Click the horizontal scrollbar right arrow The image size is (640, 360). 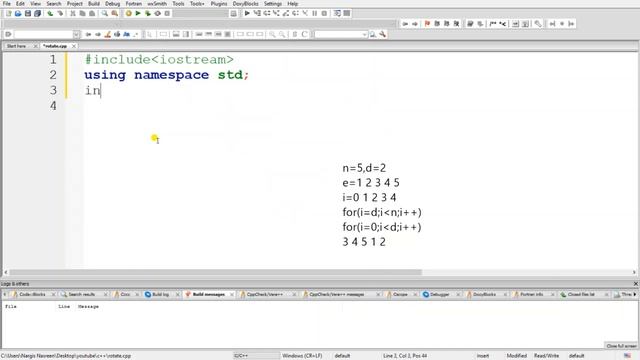[634, 272]
